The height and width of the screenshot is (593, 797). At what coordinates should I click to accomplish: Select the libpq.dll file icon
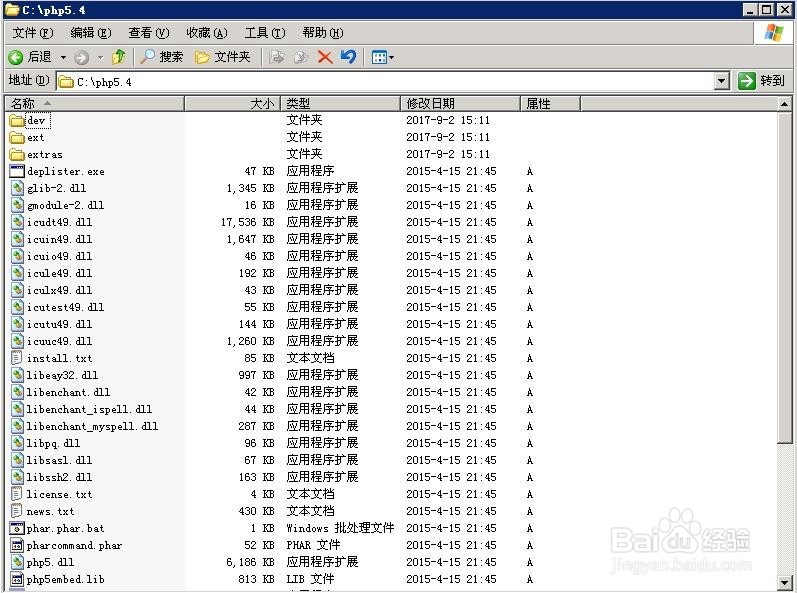point(17,443)
